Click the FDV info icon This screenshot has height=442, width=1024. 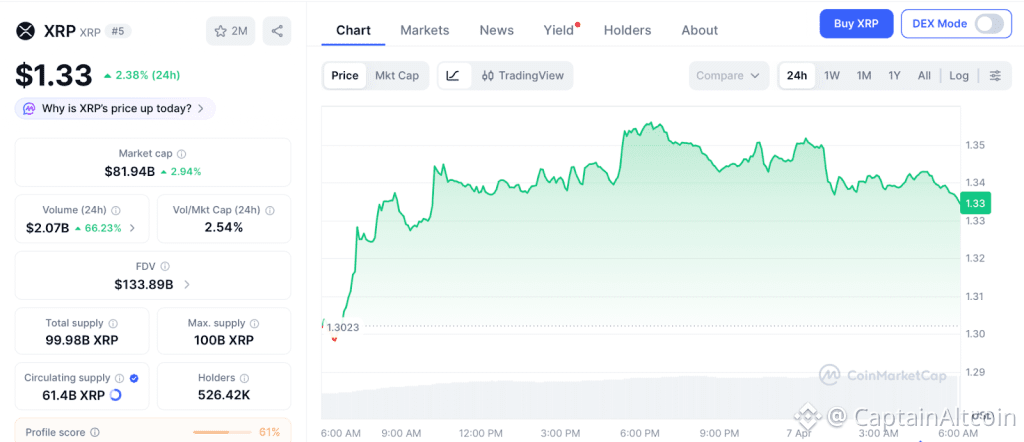tap(165, 267)
